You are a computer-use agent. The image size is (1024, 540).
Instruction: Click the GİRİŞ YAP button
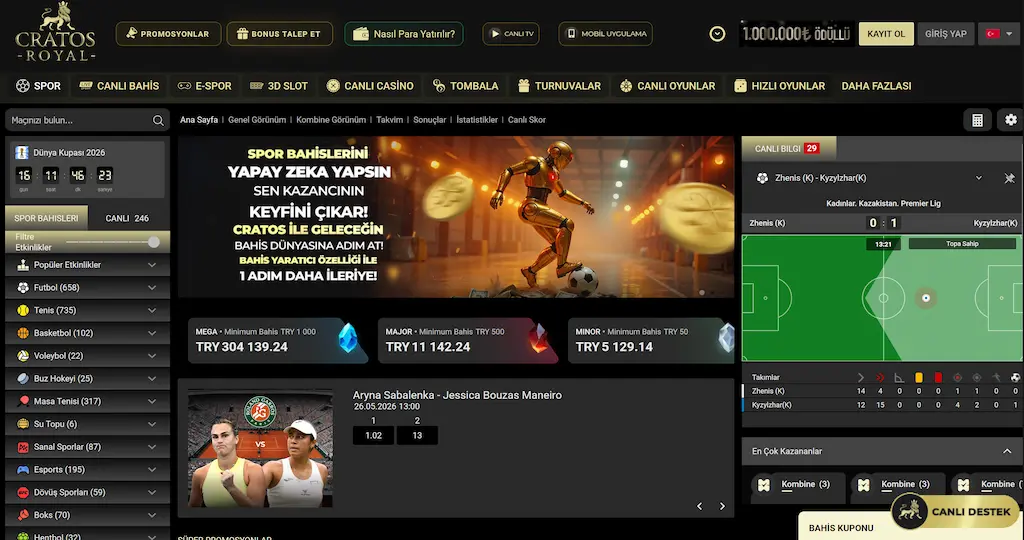tap(946, 34)
